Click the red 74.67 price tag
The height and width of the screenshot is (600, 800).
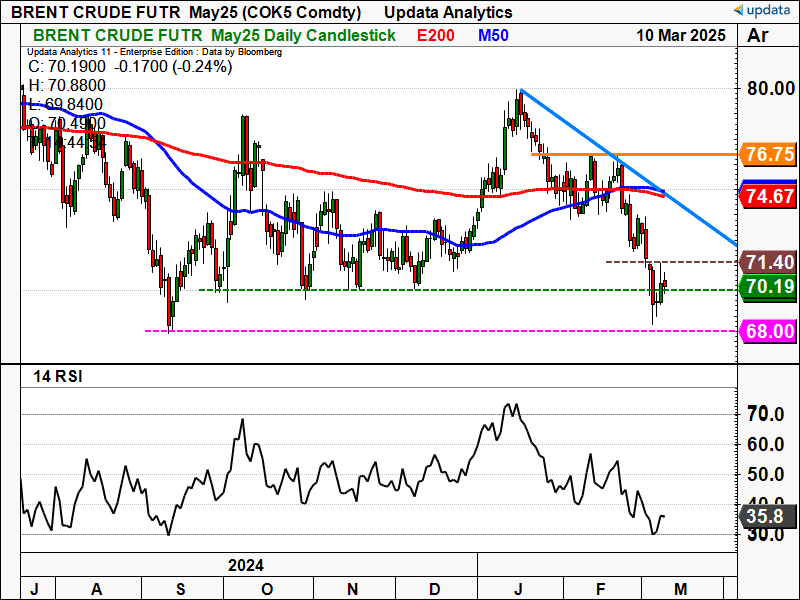[x=769, y=197]
